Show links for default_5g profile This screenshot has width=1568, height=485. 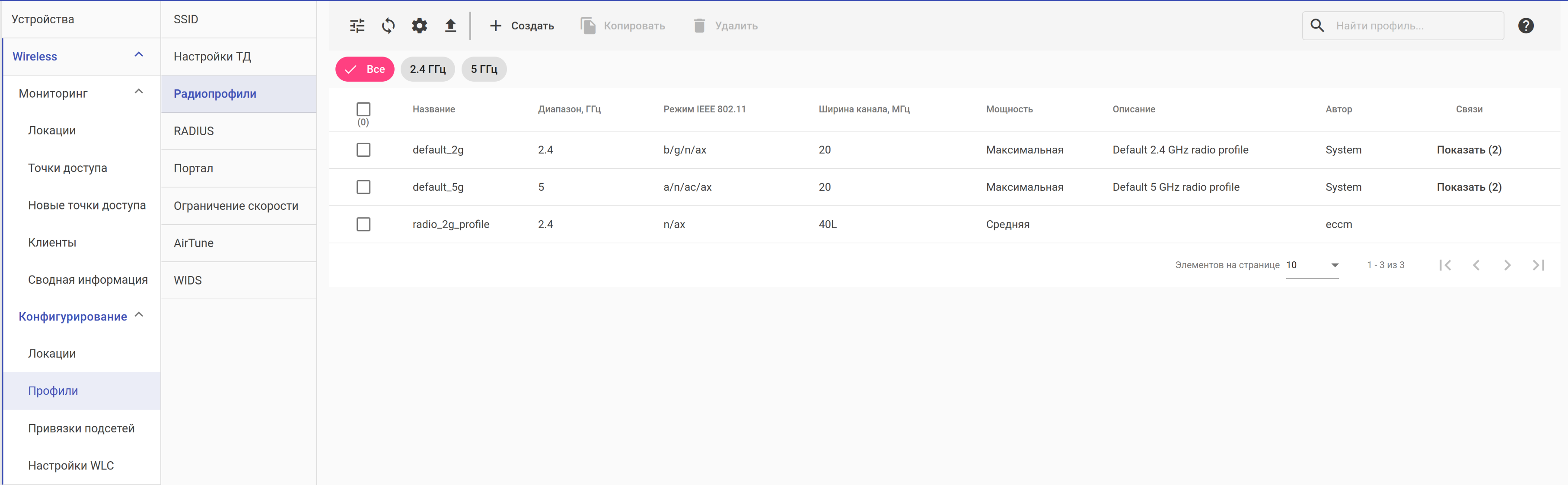pyautogui.click(x=1469, y=187)
